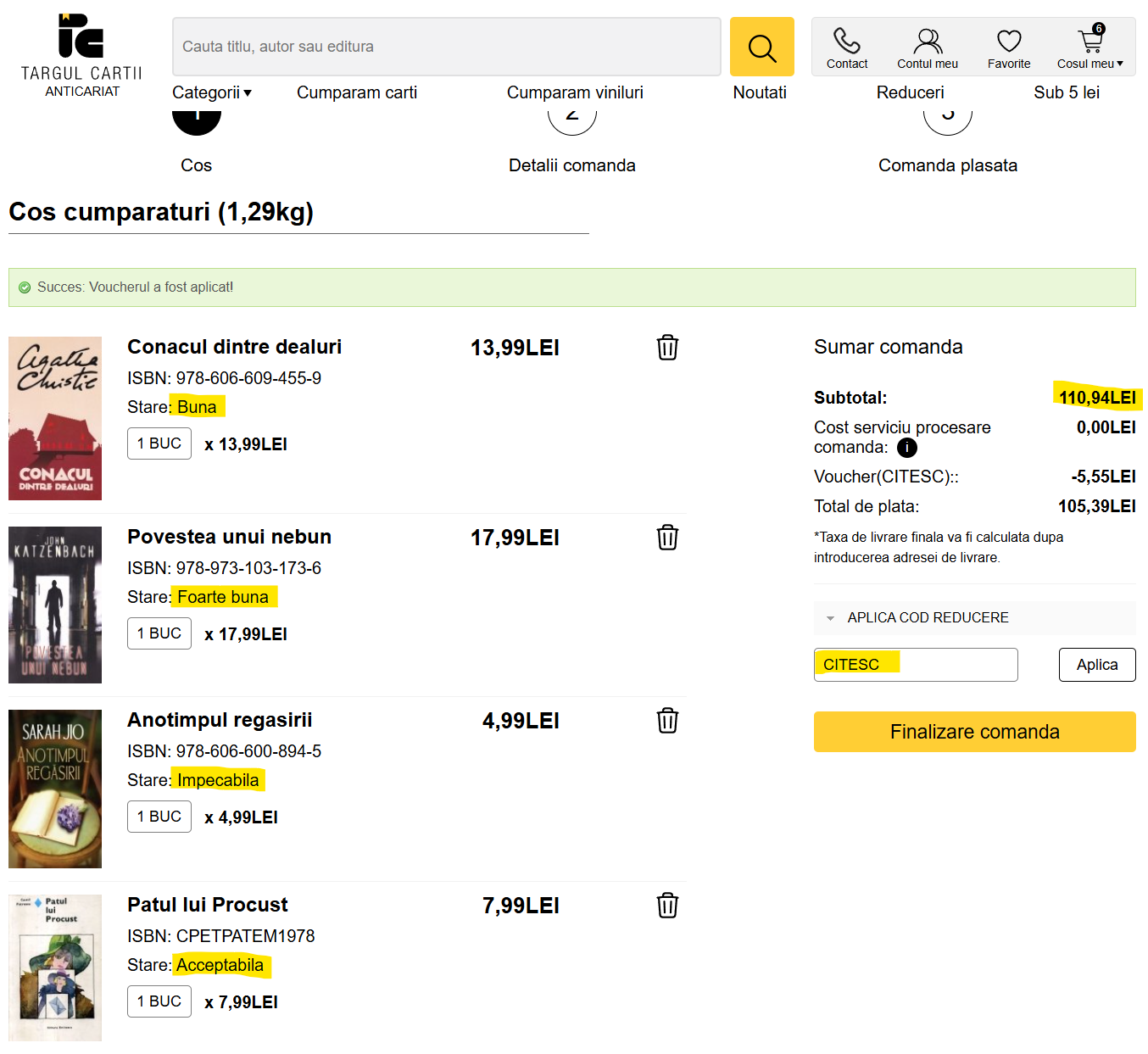Click the Finalizare comanda button
Image resolution: width=1148 pixels, height=1054 pixels.
click(x=974, y=732)
